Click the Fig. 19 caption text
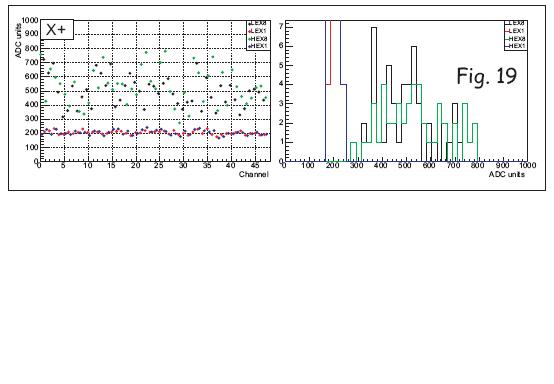 [x=487, y=76]
